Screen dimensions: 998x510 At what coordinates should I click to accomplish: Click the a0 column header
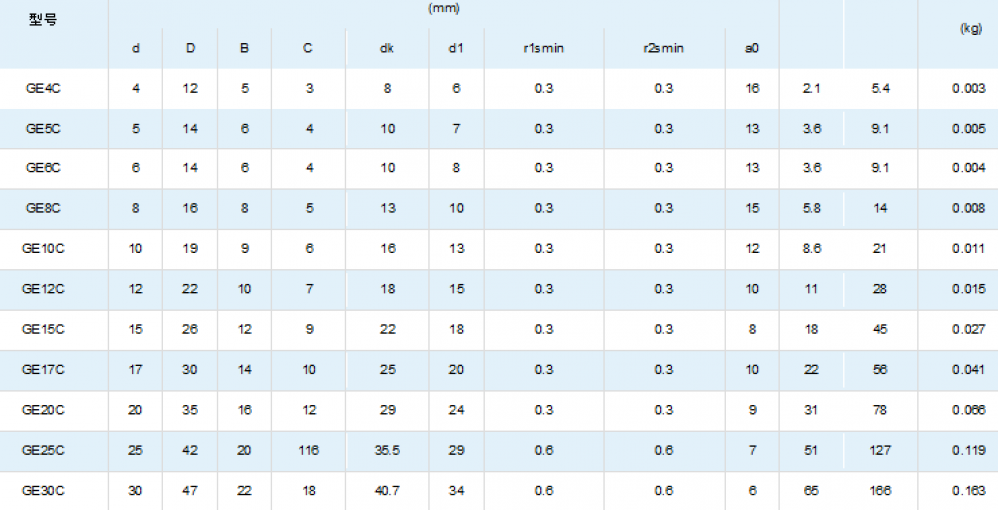[x=752, y=48]
